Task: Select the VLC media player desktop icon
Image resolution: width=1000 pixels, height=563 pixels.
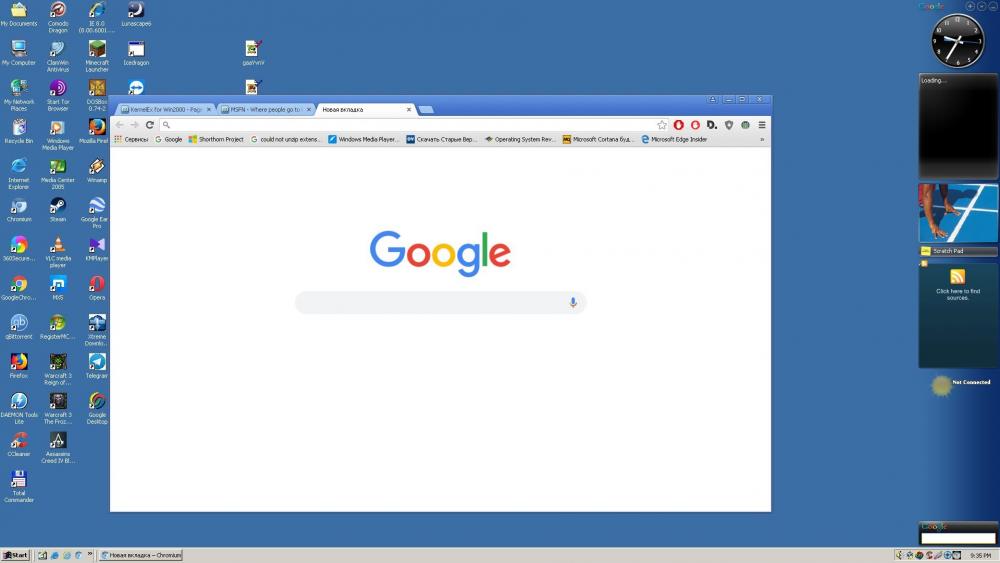Action: coord(57,251)
